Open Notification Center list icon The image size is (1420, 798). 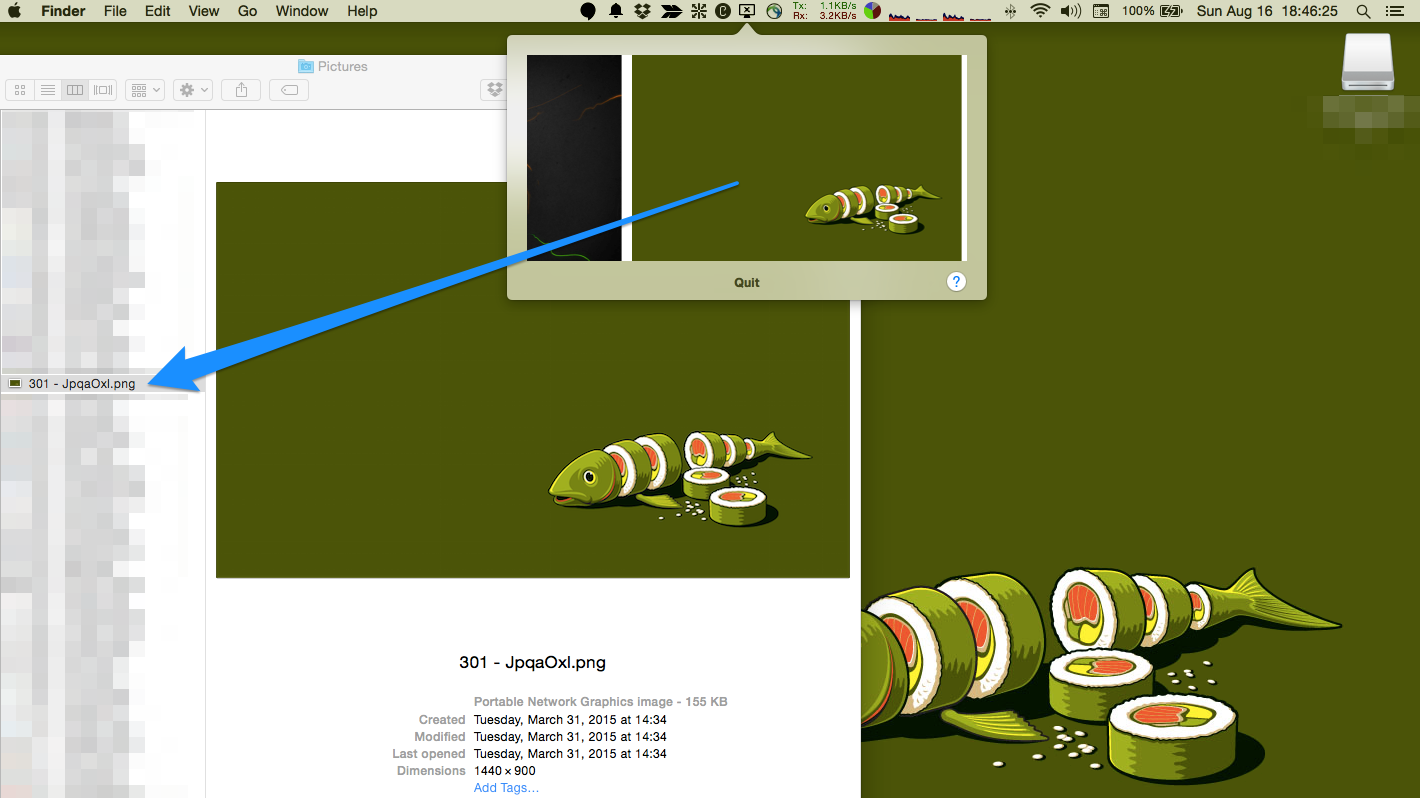pyautogui.click(x=1395, y=11)
